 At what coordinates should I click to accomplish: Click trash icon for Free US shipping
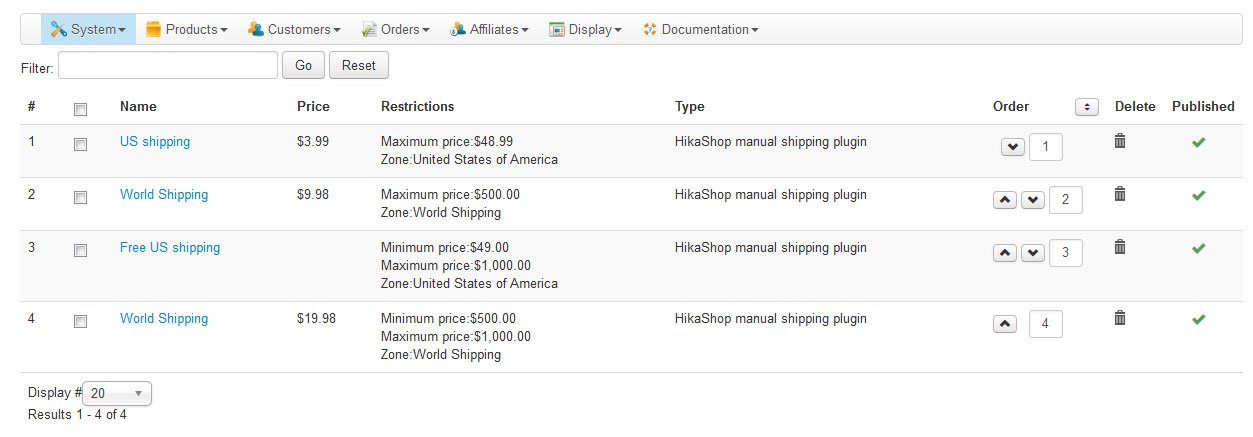click(1120, 247)
